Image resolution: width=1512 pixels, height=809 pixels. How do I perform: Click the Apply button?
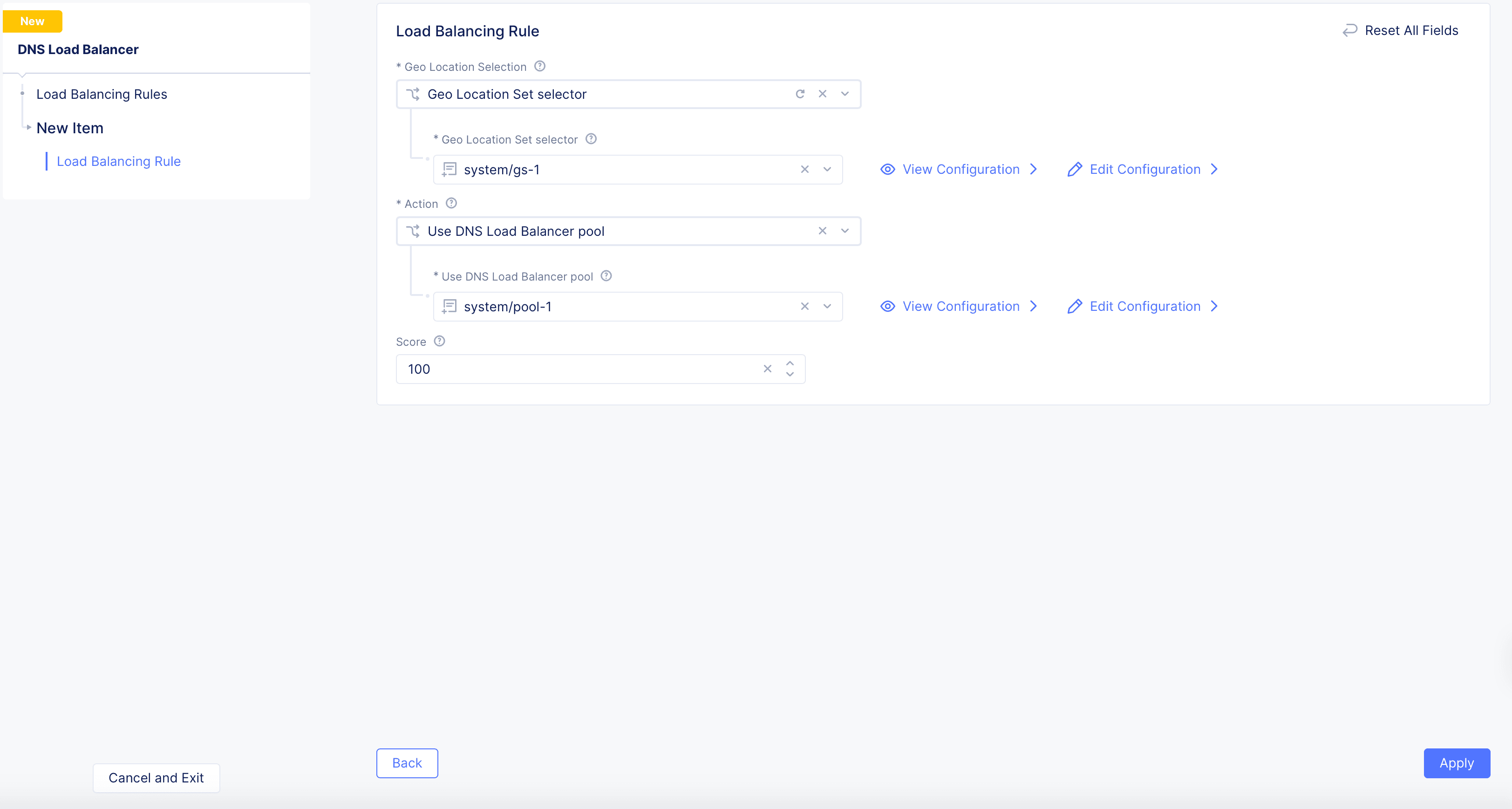(x=1456, y=762)
